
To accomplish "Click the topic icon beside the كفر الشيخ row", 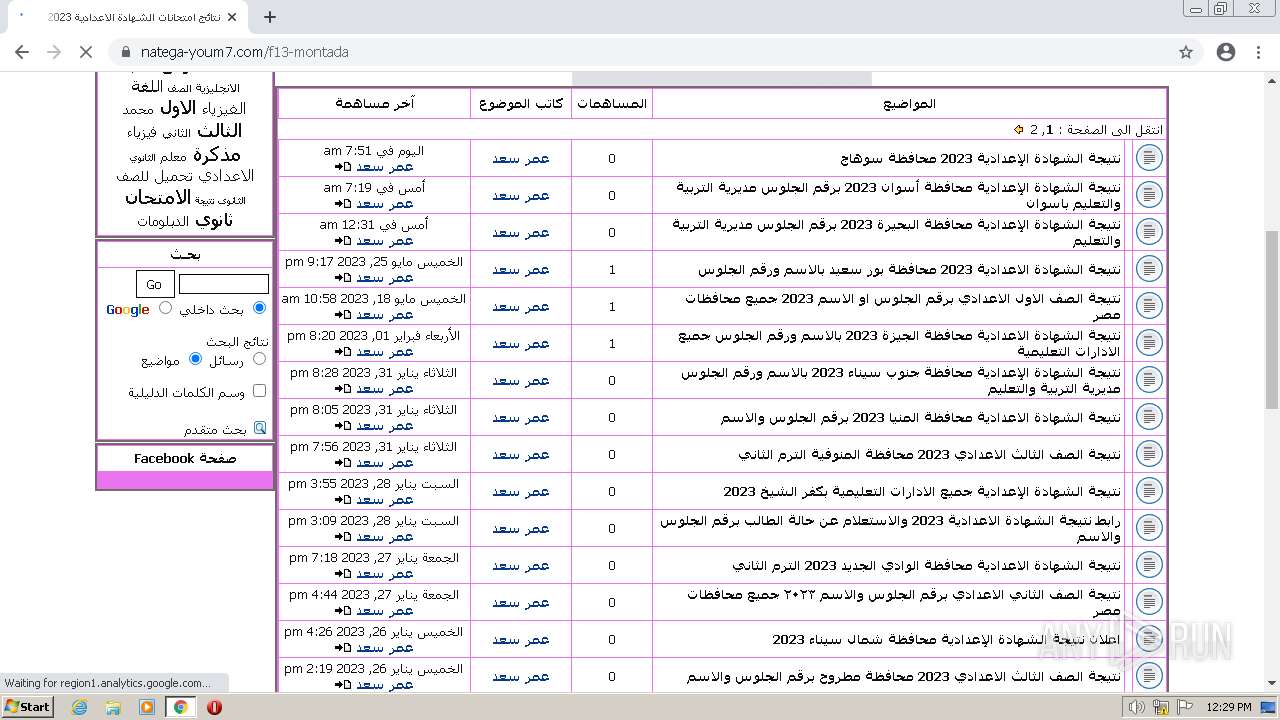I will (x=1149, y=491).
